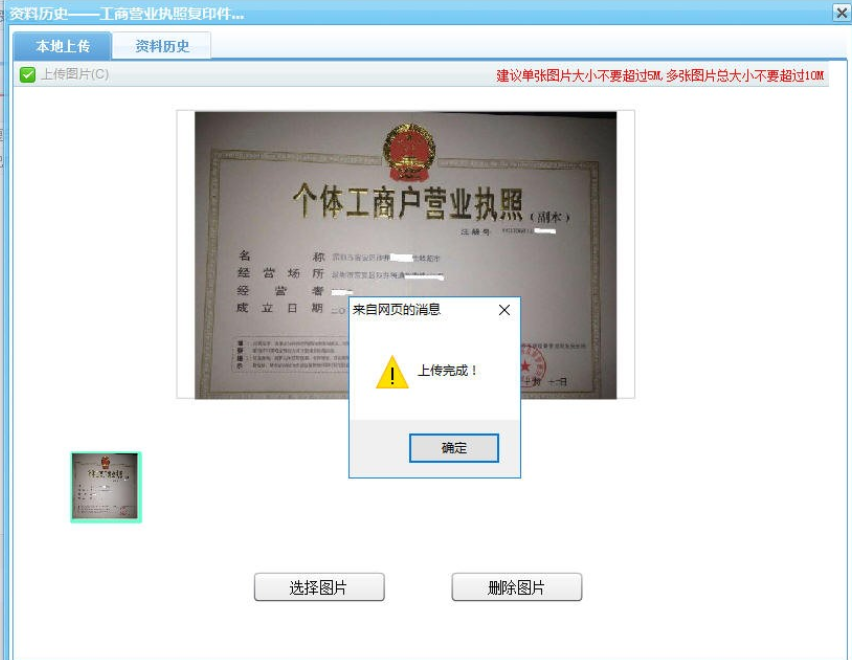This screenshot has width=852, height=660.
Task: Click 选择图片 to pick an image
Action: point(320,587)
